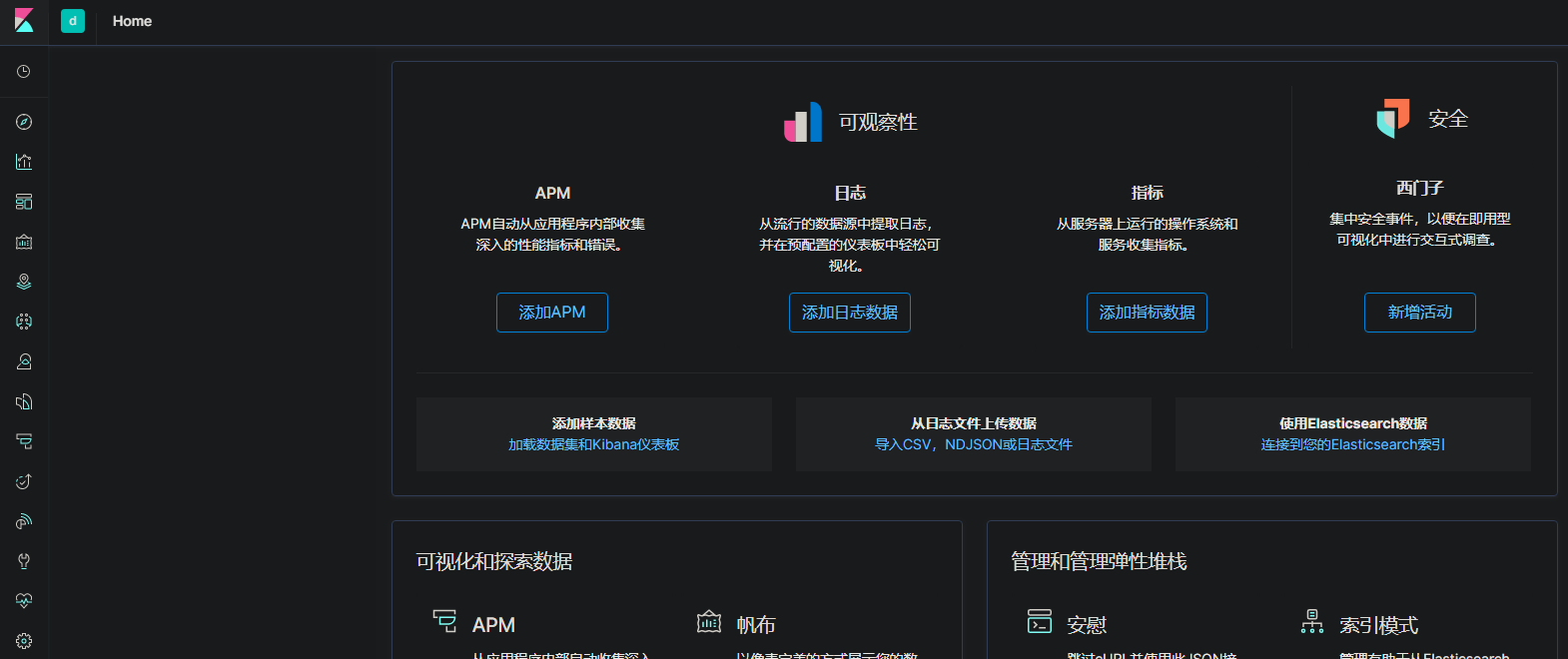
Task: Open Visualize chart icon in sidebar
Action: pos(24,162)
